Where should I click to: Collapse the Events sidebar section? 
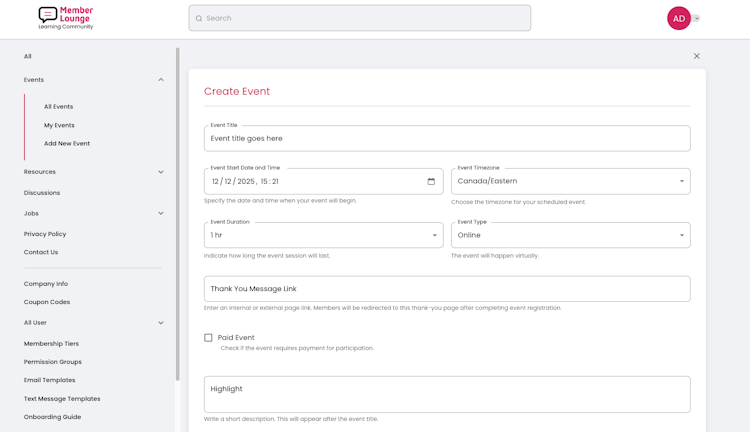pyautogui.click(x=161, y=80)
